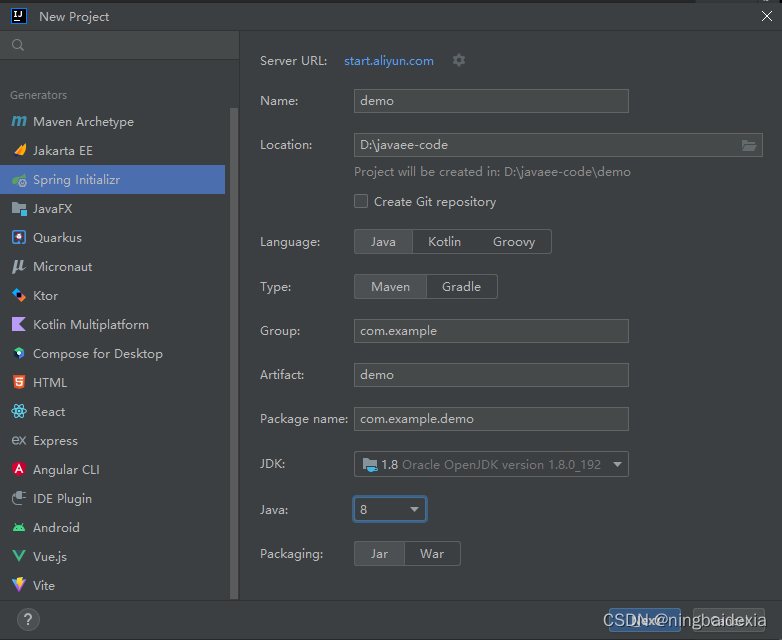Viewport: 782px width, 640px height.
Task: Click the Quarkus generator icon
Action: [19, 237]
